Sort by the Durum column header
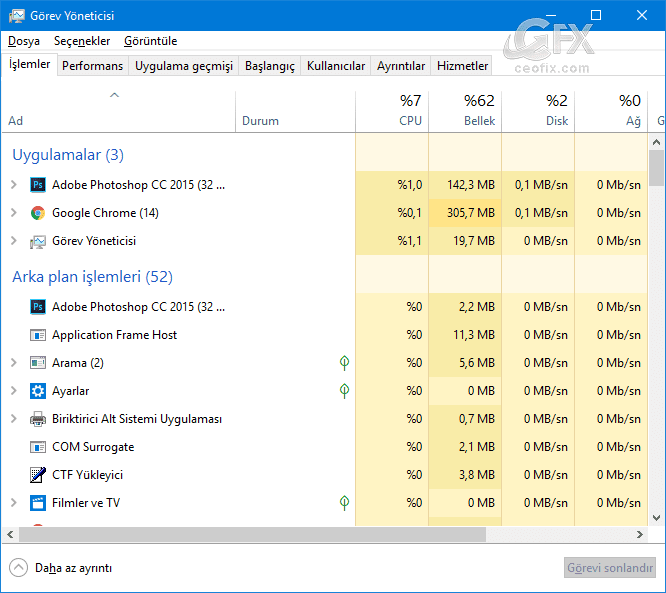The image size is (666, 593). coord(295,111)
